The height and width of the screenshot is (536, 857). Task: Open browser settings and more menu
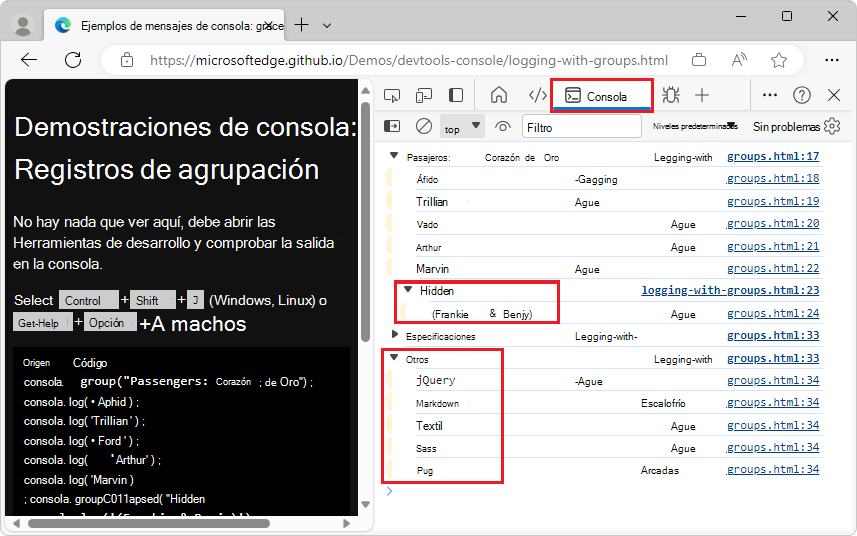tap(831, 60)
